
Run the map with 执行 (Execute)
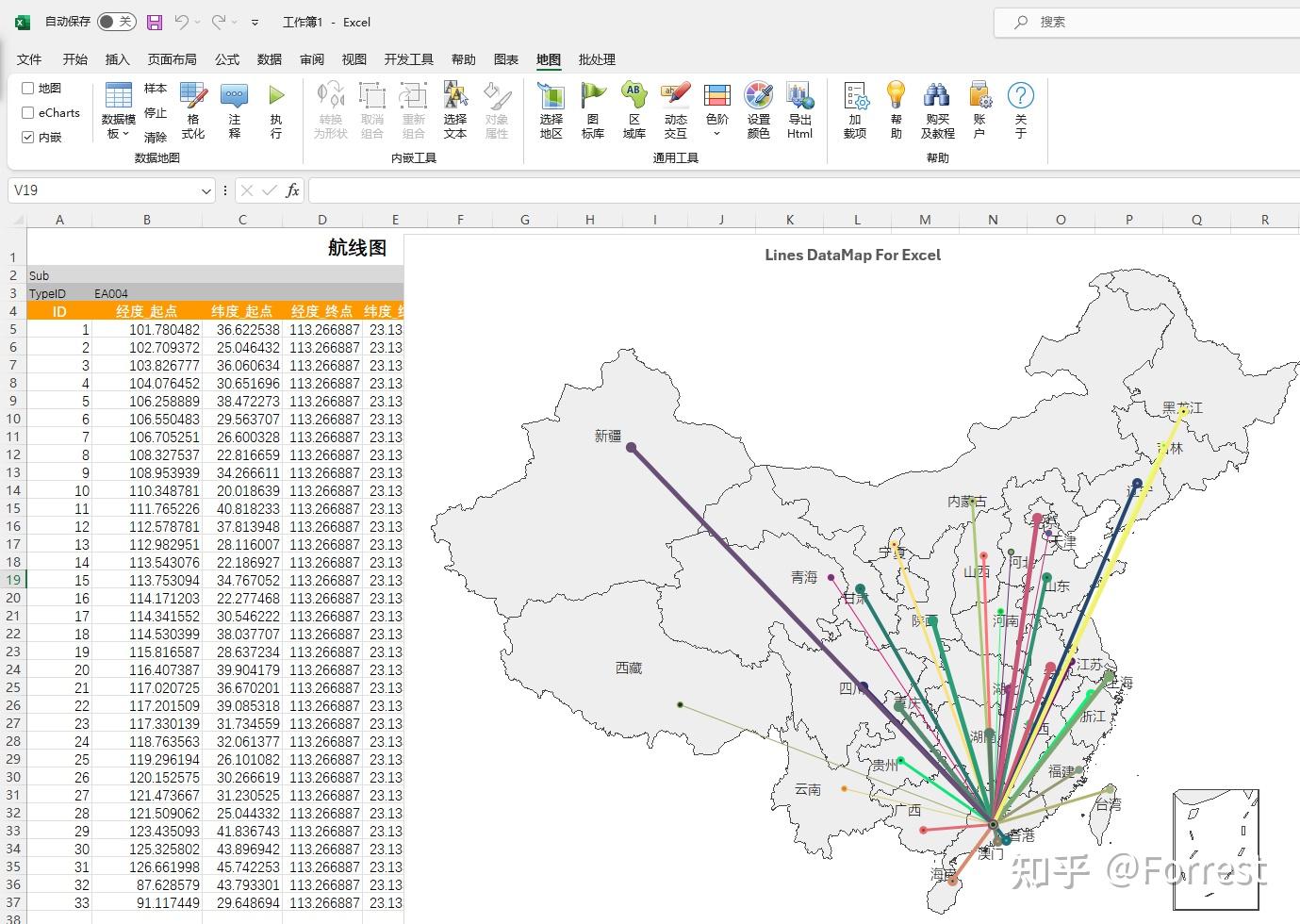click(274, 108)
